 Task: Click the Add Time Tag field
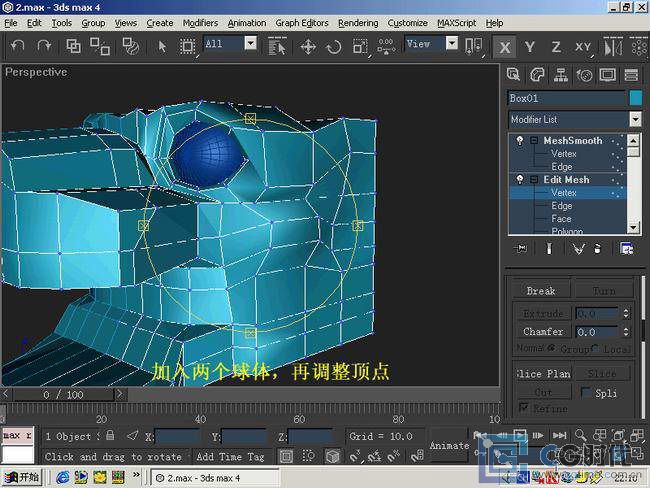click(230, 456)
